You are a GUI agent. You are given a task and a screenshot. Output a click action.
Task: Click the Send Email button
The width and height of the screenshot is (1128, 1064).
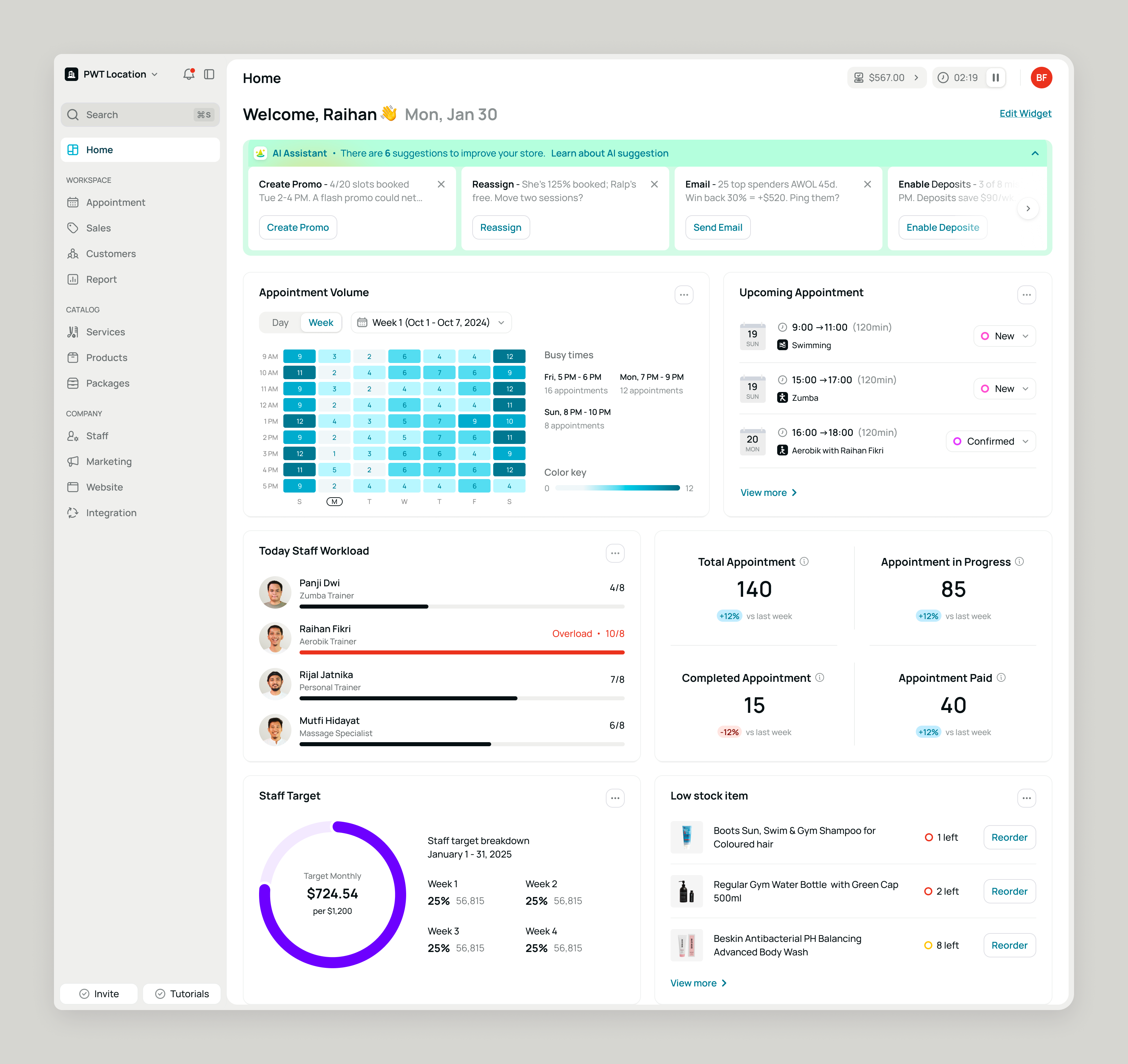click(717, 228)
